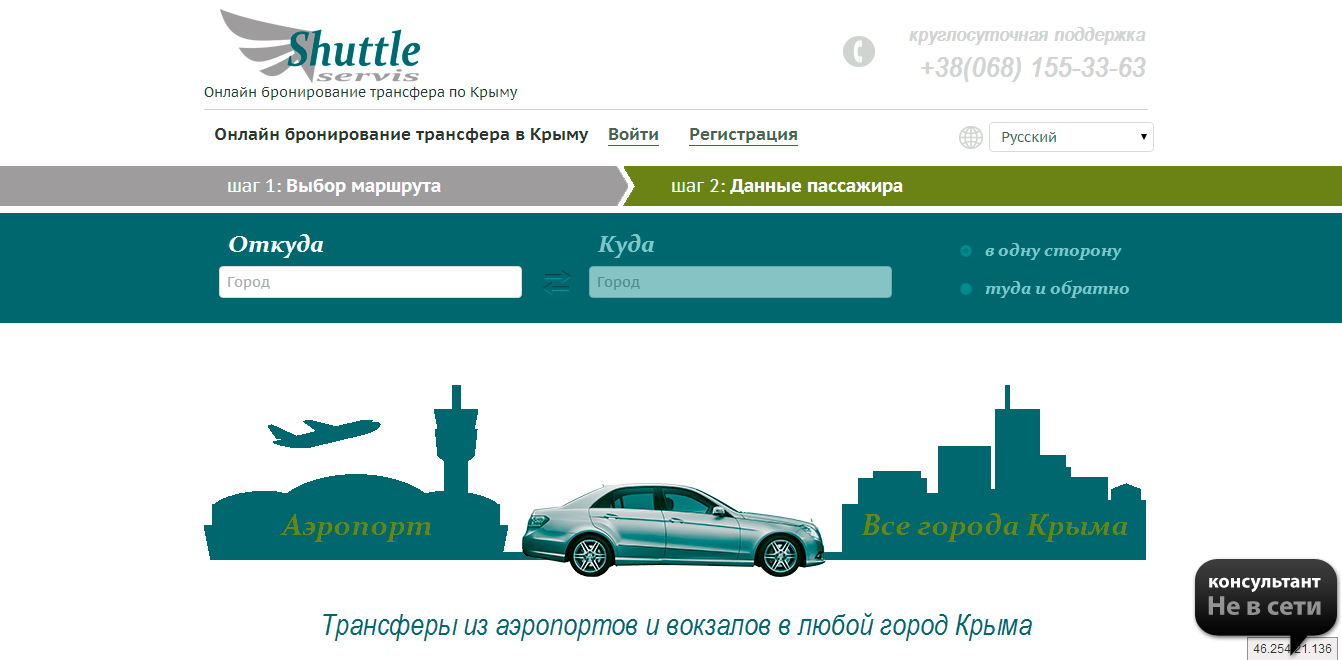Click the IP address label 46.254.21.136
The height and width of the screenshot is (660, 1342).
1292,649
